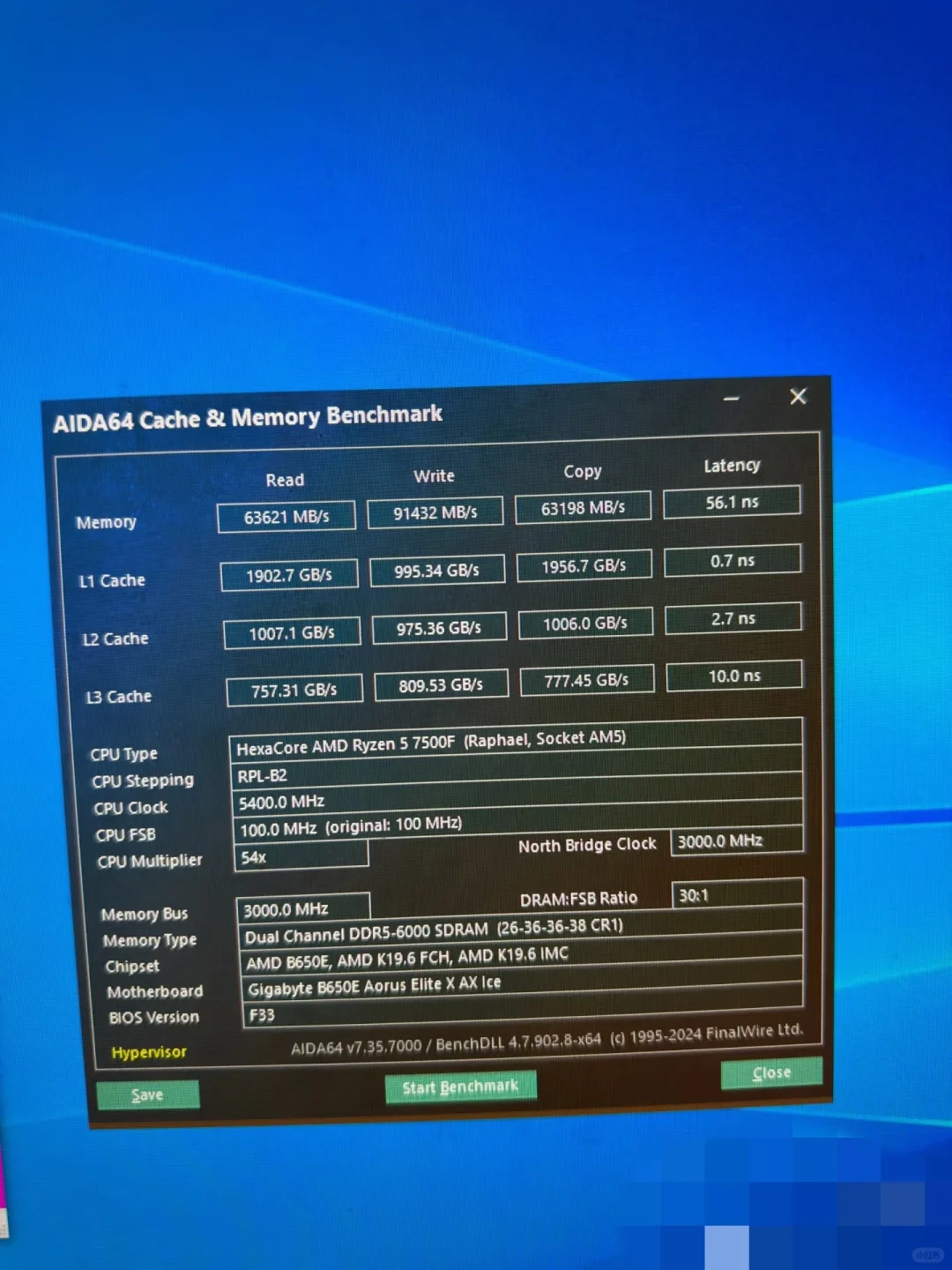Select Memory Write value 91432 MB/s

435,512
